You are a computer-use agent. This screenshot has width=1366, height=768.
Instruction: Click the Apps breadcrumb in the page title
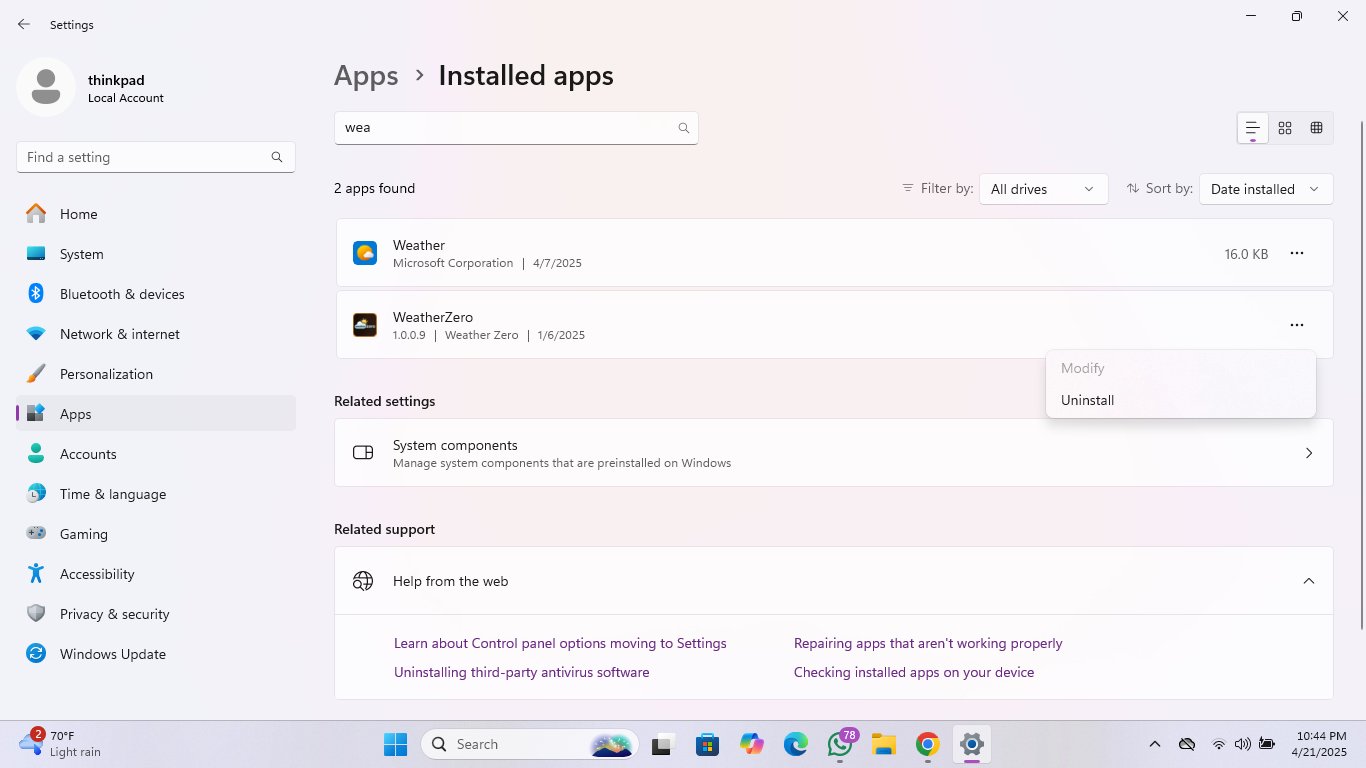366,76
